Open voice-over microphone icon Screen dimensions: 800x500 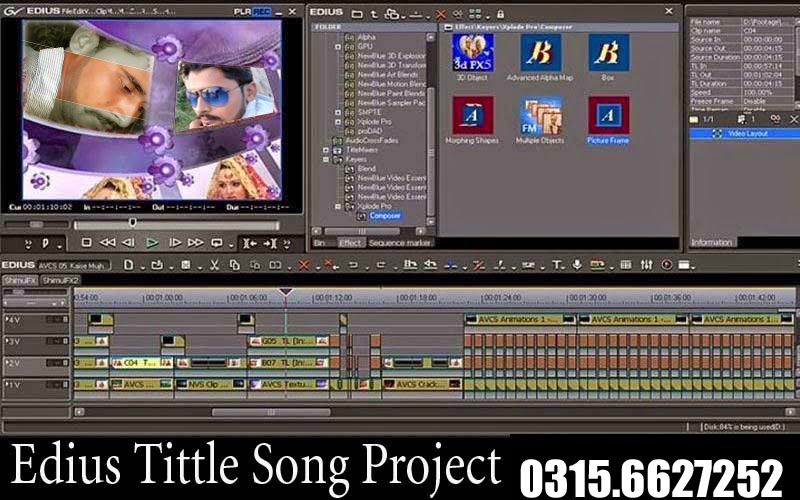pos(577,265)
